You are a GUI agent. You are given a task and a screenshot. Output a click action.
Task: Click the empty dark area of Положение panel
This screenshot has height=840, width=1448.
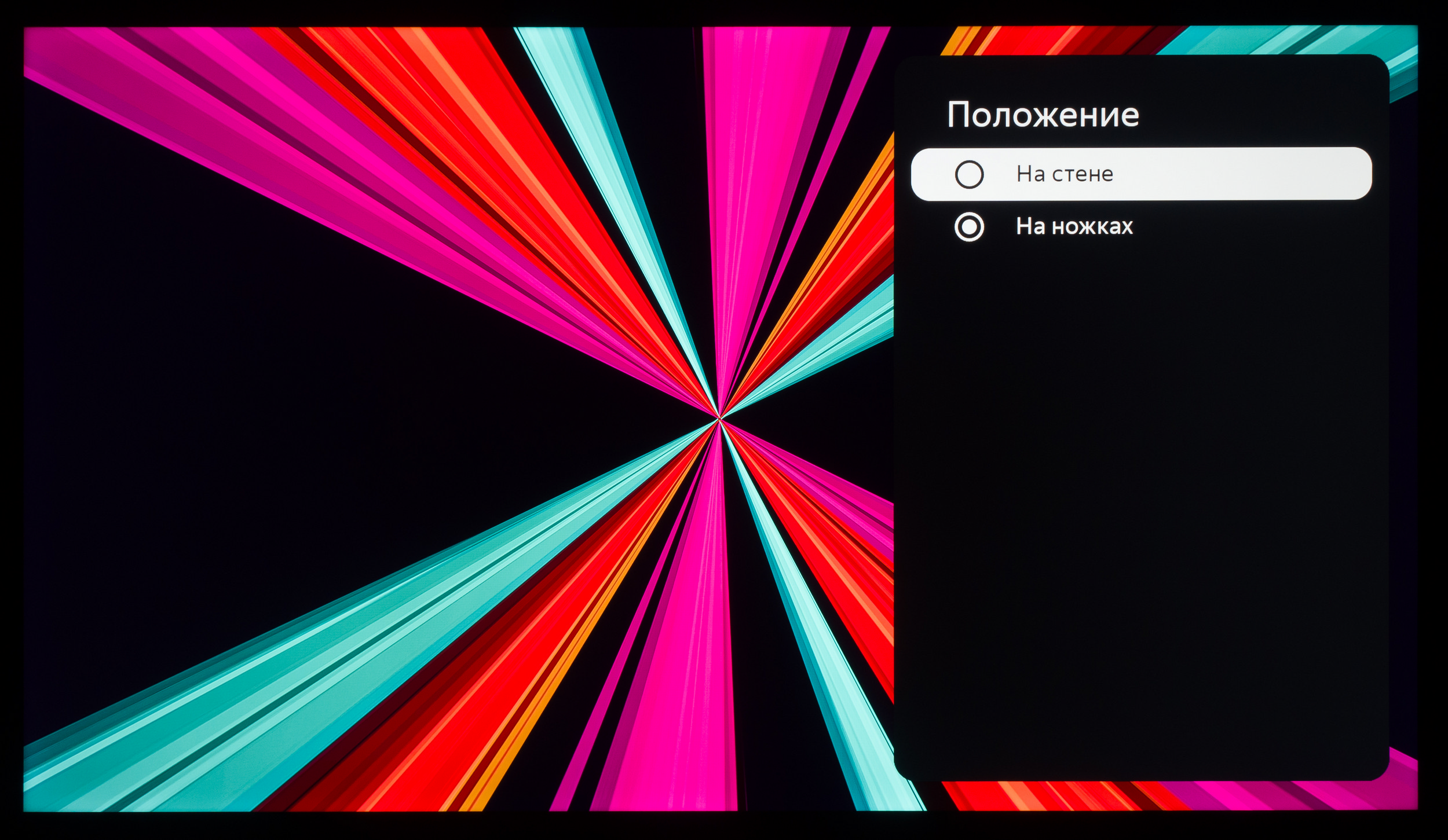click(1141, 492)
